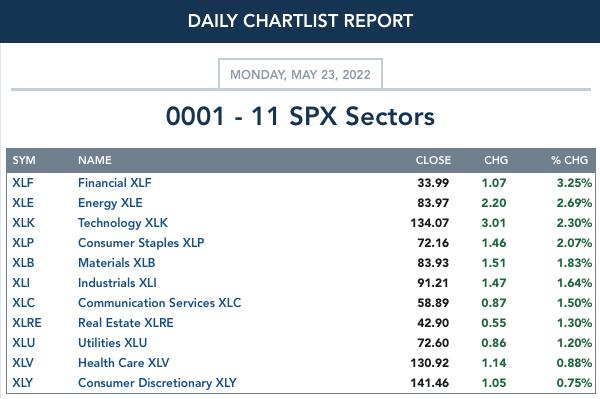Image resolution: width=600 pixels, height=399 pixels.
Task: Sort by the CLOSE column header
Action: coord(433,160)
